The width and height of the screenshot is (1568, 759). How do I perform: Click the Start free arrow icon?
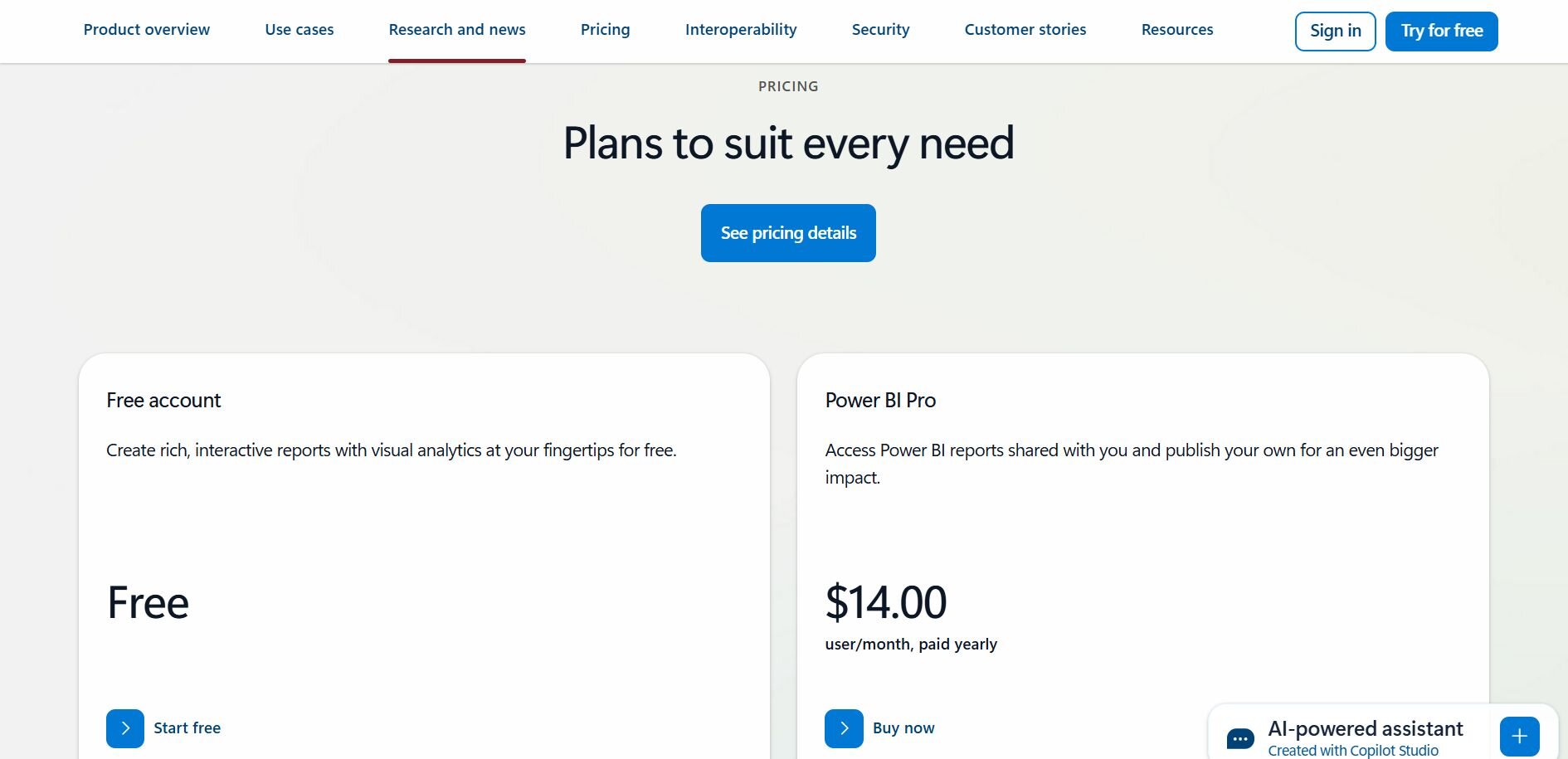click(125, 728)
